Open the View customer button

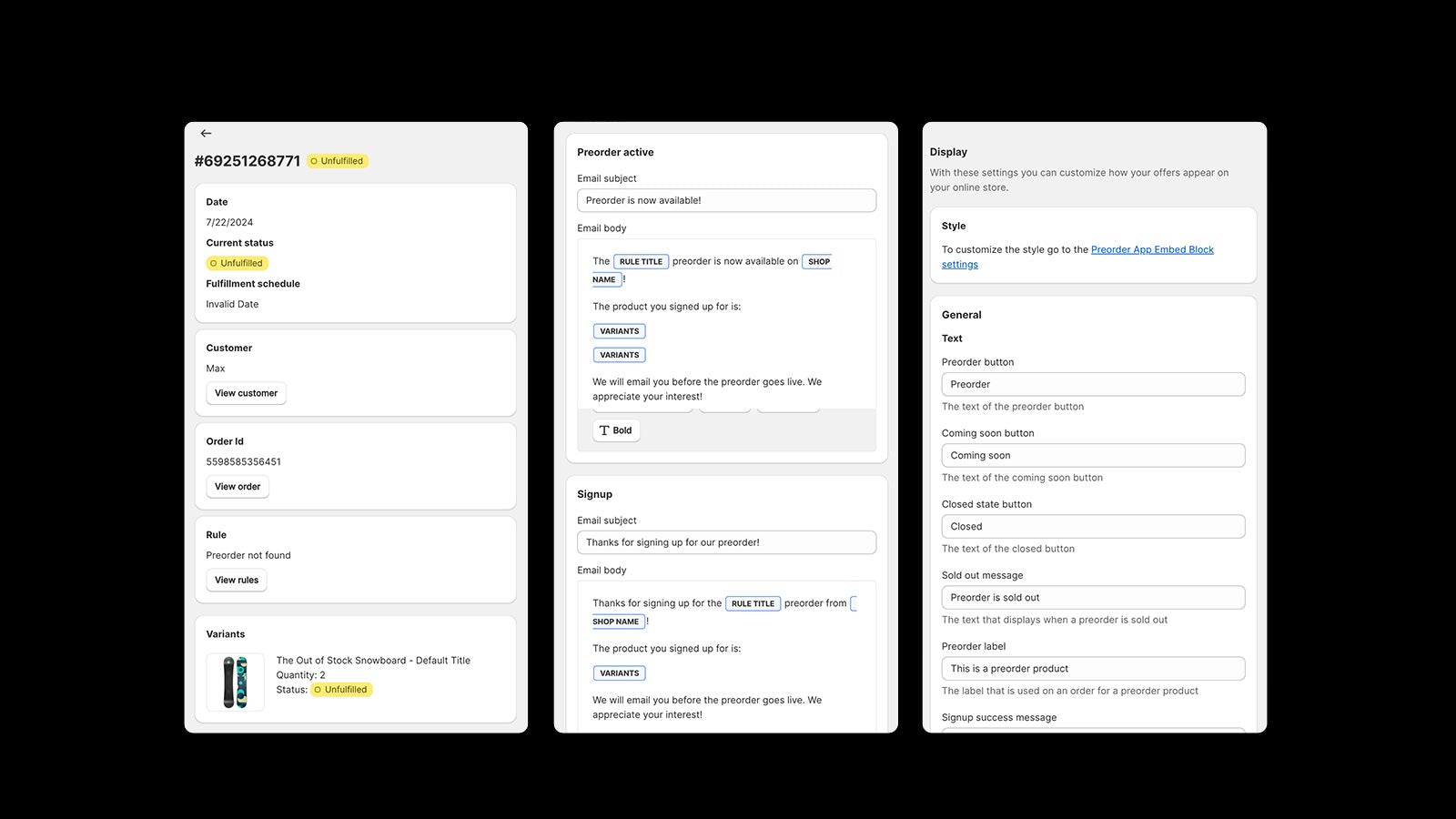246,393
